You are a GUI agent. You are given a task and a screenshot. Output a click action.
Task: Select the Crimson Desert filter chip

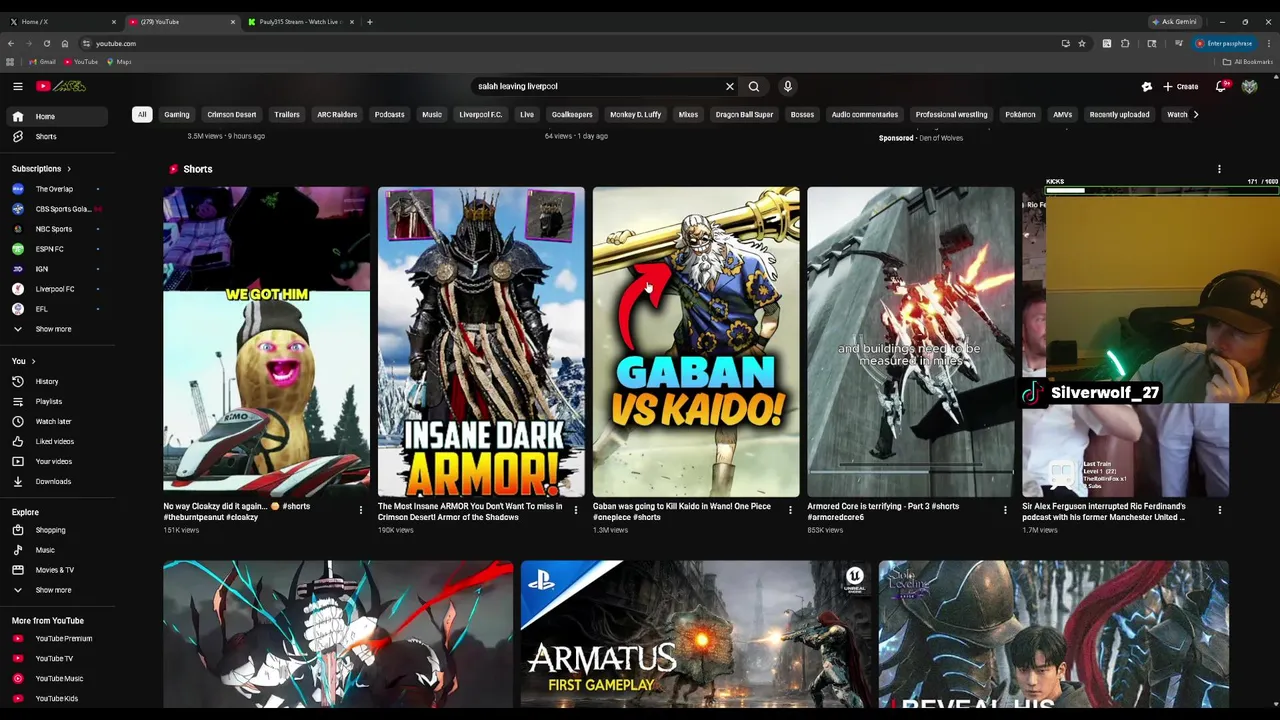(x=232, y=114)
